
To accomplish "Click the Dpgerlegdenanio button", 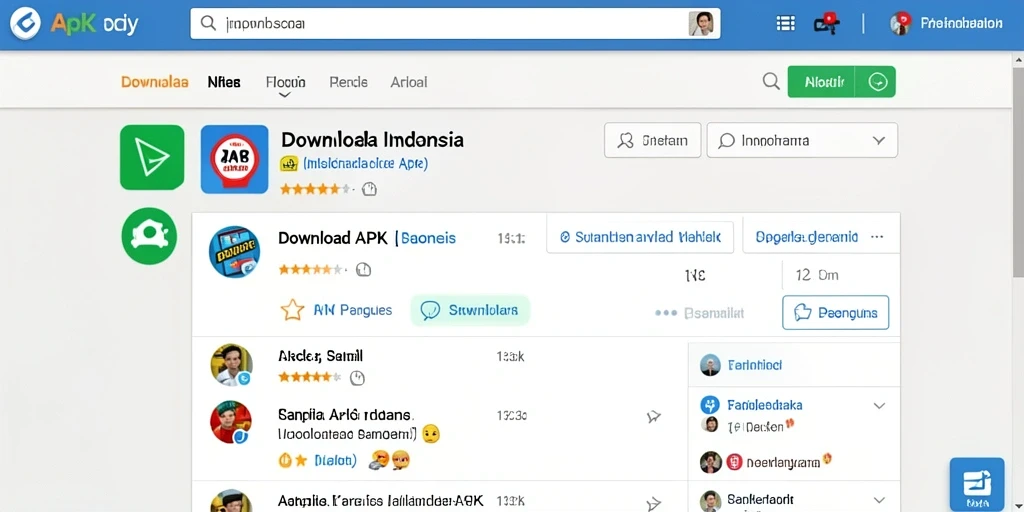I will [x=807, y=237].
